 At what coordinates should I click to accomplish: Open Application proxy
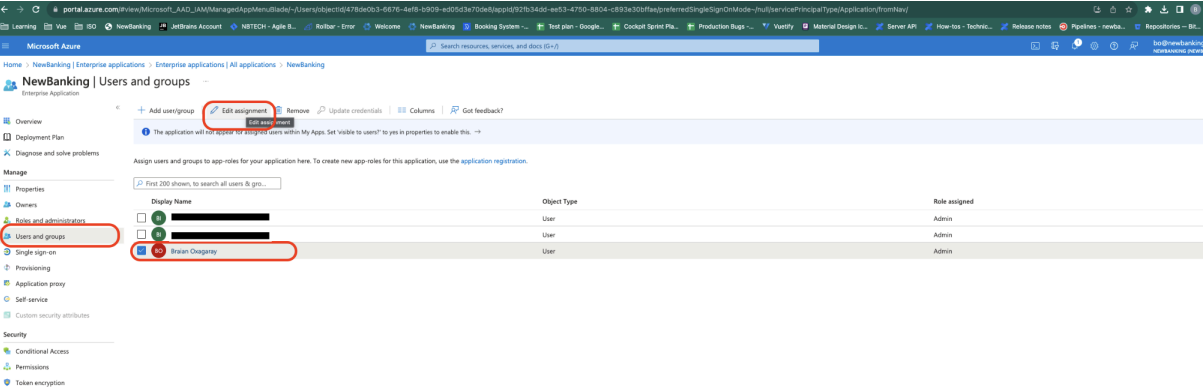(40, 283)
